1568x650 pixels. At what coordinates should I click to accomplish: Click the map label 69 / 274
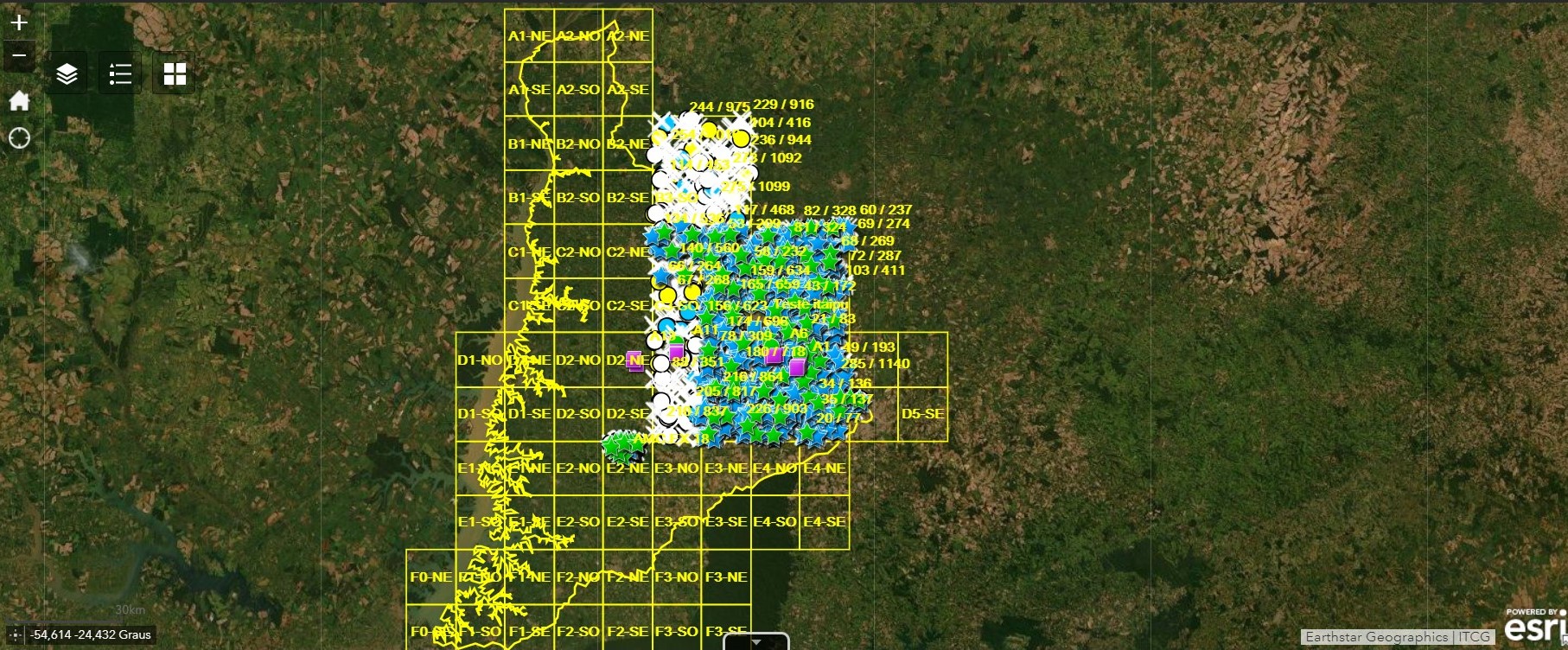tap(883, 223)
